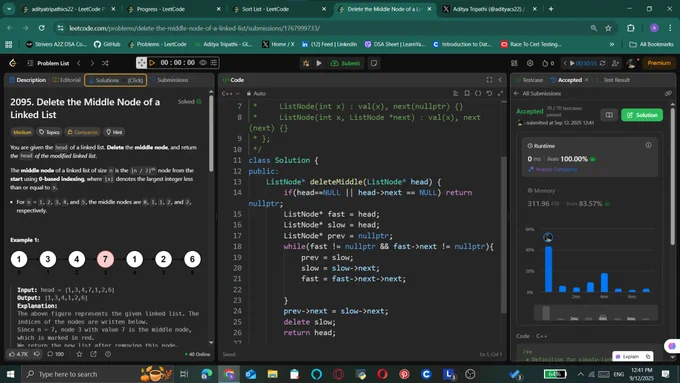Click the runtime distribution range slider

click(595, 313)
